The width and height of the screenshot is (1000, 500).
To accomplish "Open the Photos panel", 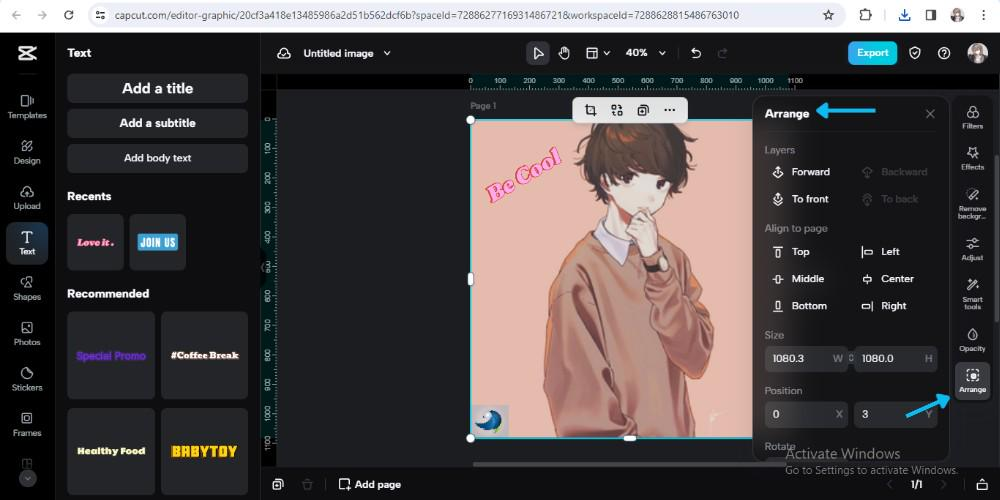I will (27, 334).
